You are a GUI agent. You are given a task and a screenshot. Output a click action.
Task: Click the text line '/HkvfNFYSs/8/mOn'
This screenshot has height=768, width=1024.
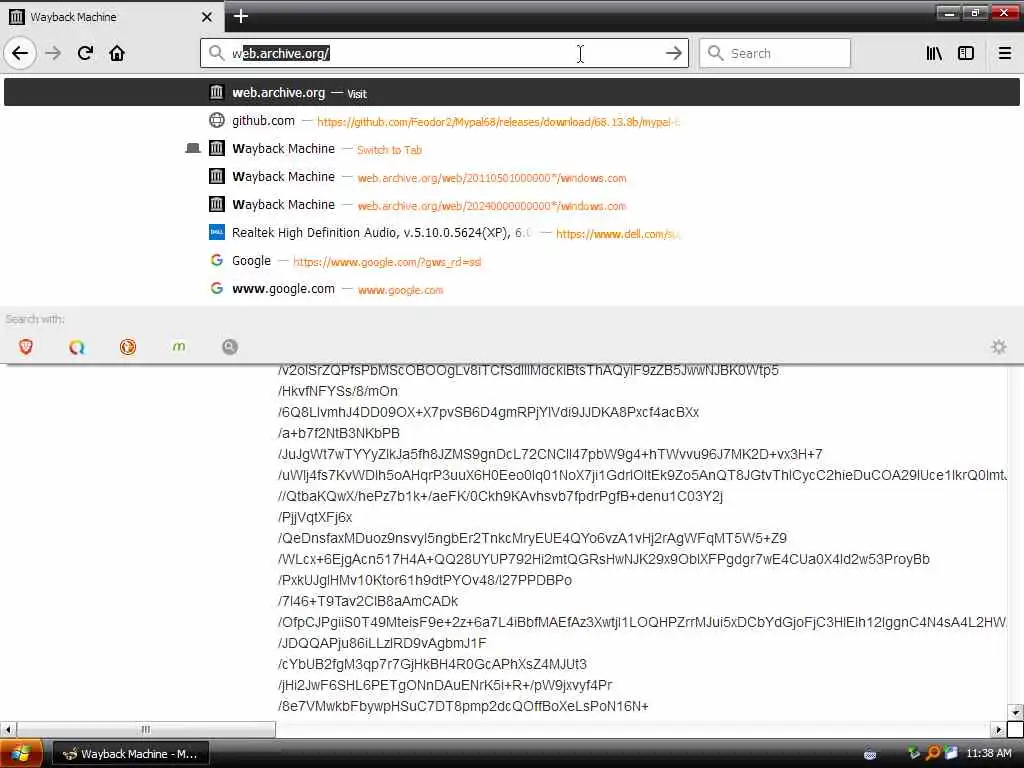click(x=338, y=391)
